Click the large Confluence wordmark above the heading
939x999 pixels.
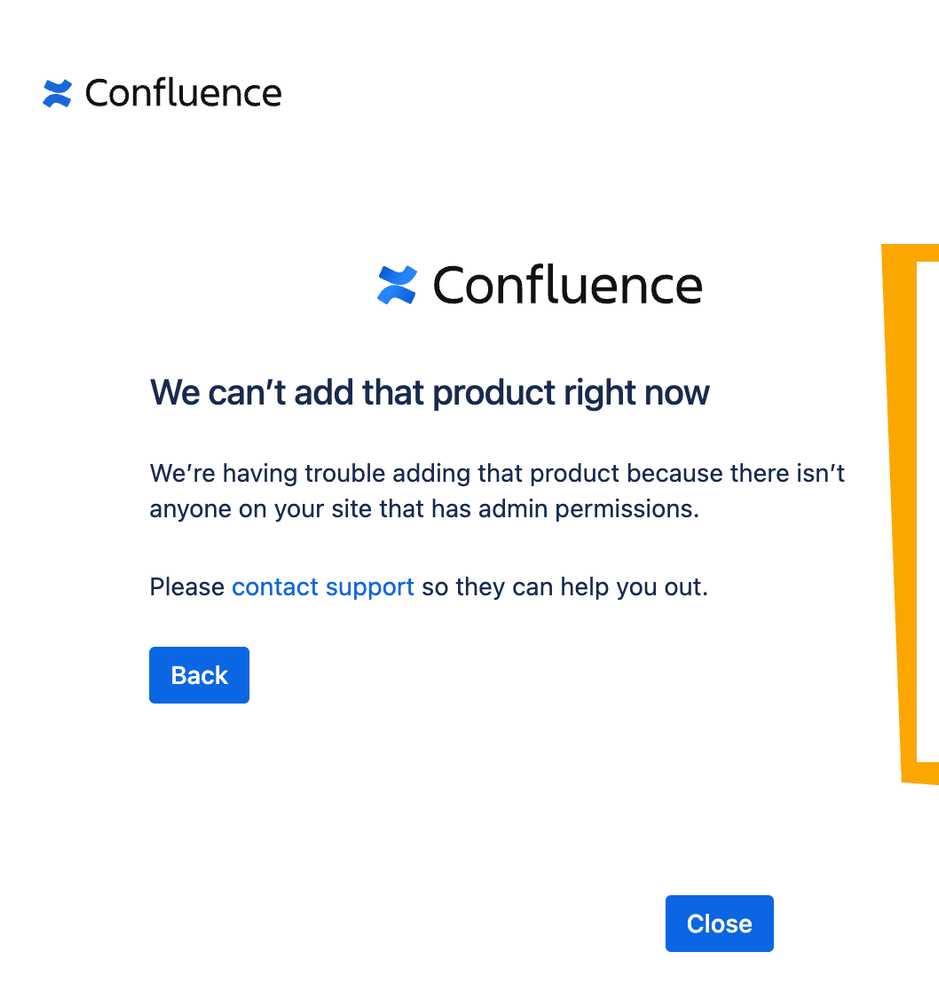pos(568,285)
